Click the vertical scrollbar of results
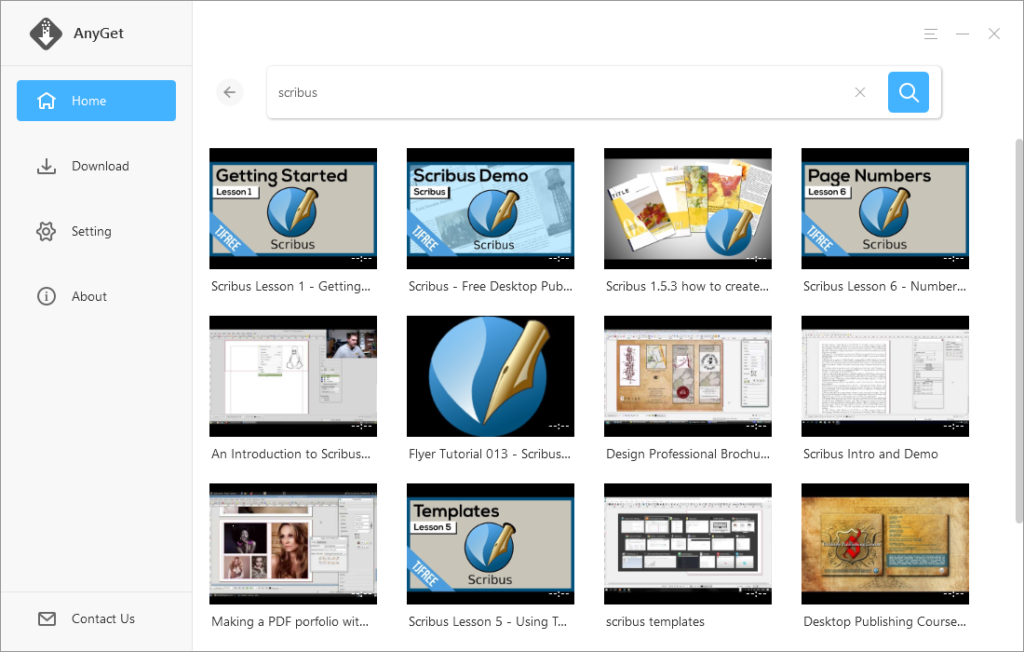This screenshot has width=1024, height=652. click(1019, 331)
